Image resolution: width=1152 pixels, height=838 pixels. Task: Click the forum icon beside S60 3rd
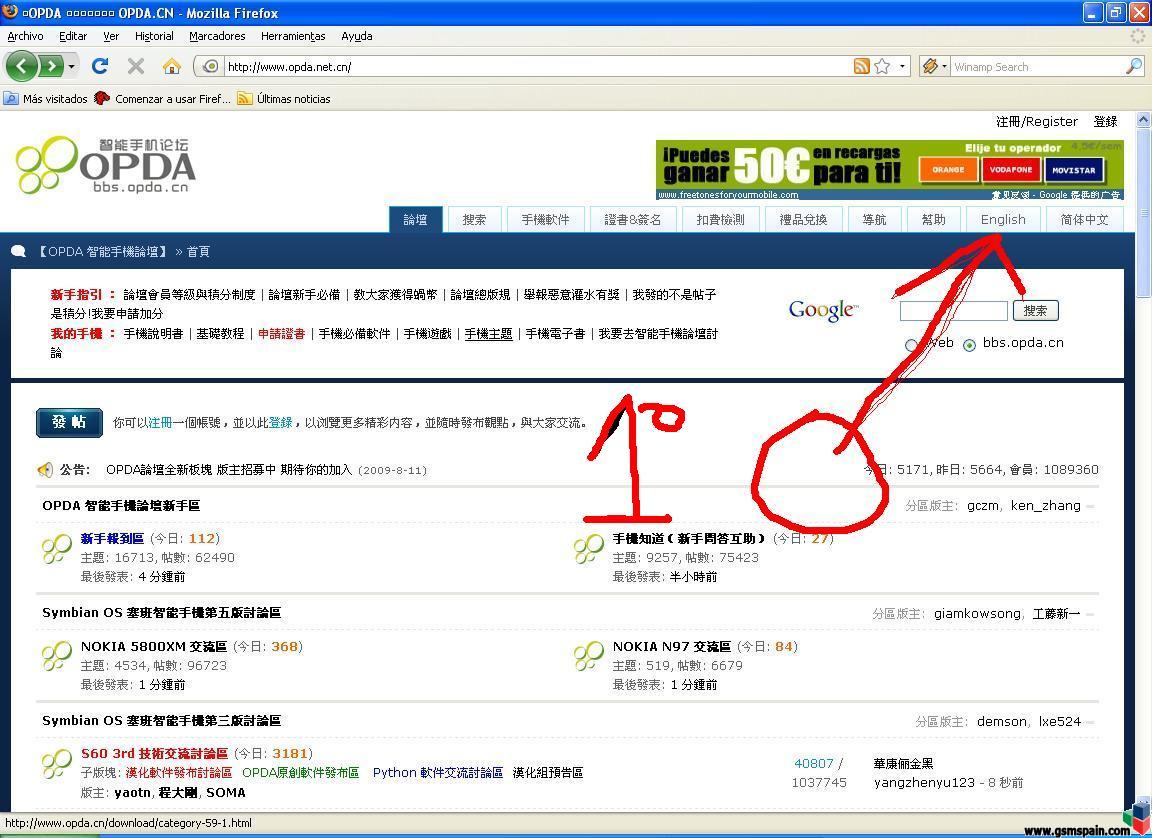pos(57,765)
